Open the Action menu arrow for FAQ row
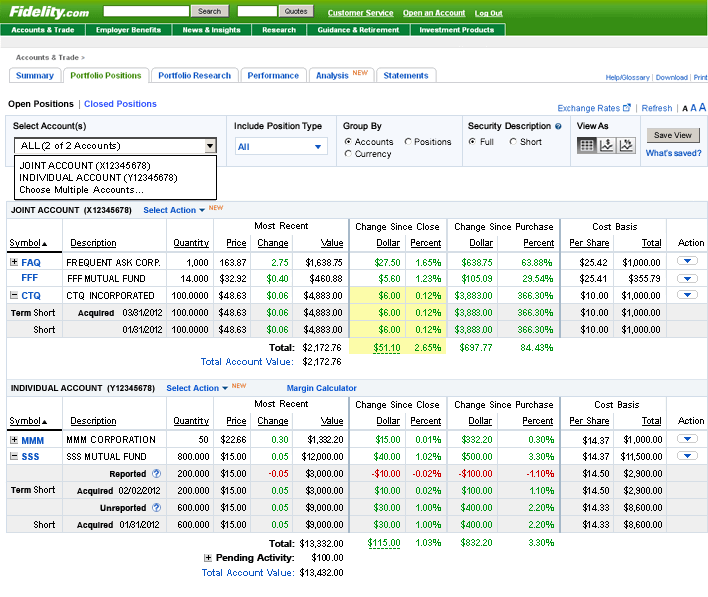This screenshot has height=597, width=708. click(x=687, y=262)
